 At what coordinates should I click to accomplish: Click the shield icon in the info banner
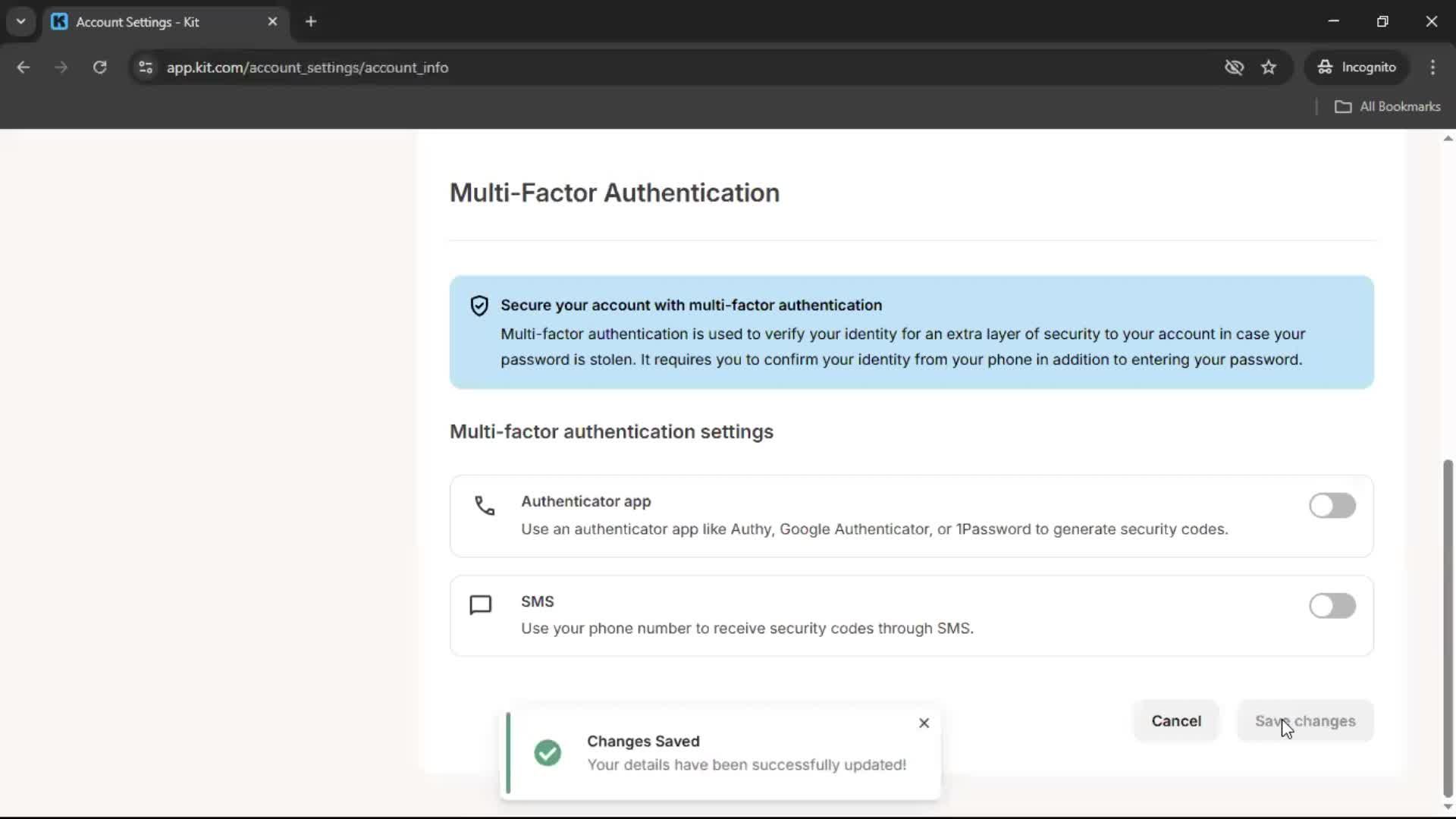point(479,306)
